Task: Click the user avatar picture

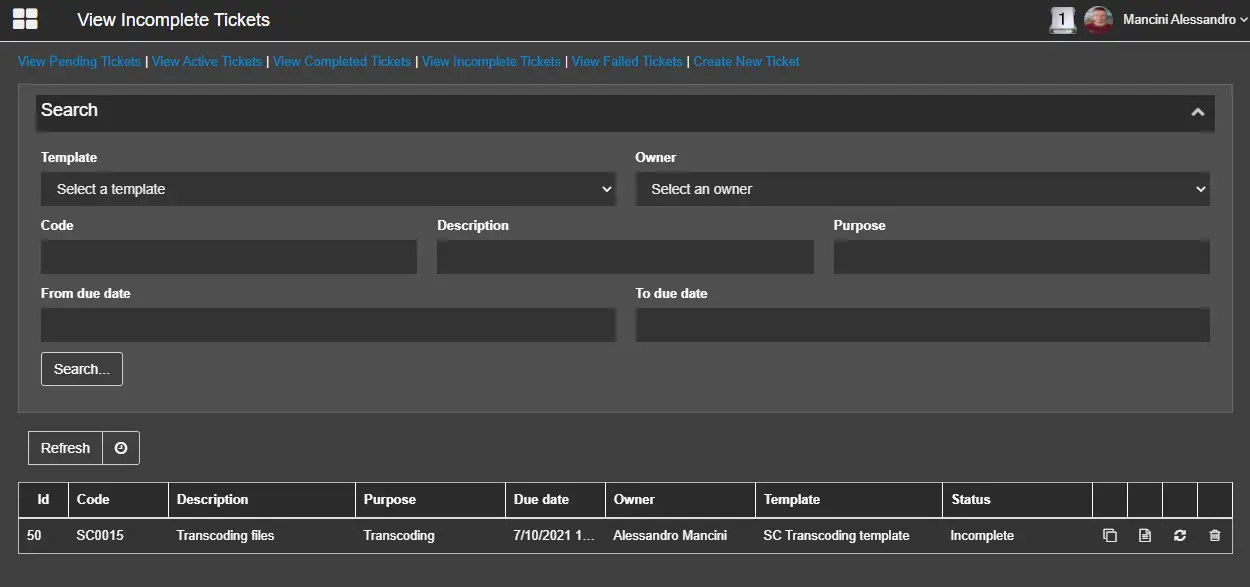Action: click(x=1098, y=20)
